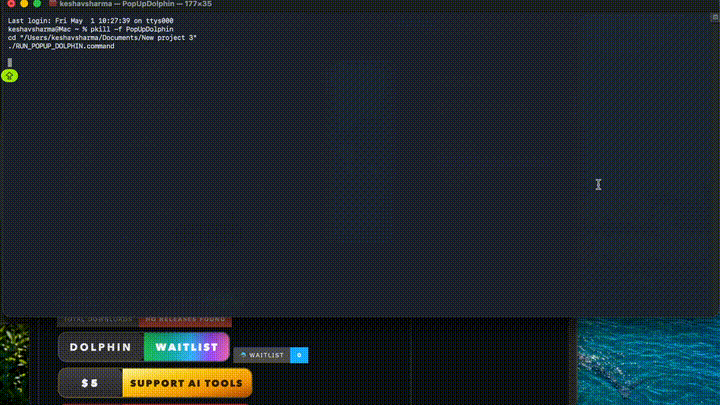
Task: Click the scroll indicator icon in Terminal's top-right corner
Action: tap(714, 17)
